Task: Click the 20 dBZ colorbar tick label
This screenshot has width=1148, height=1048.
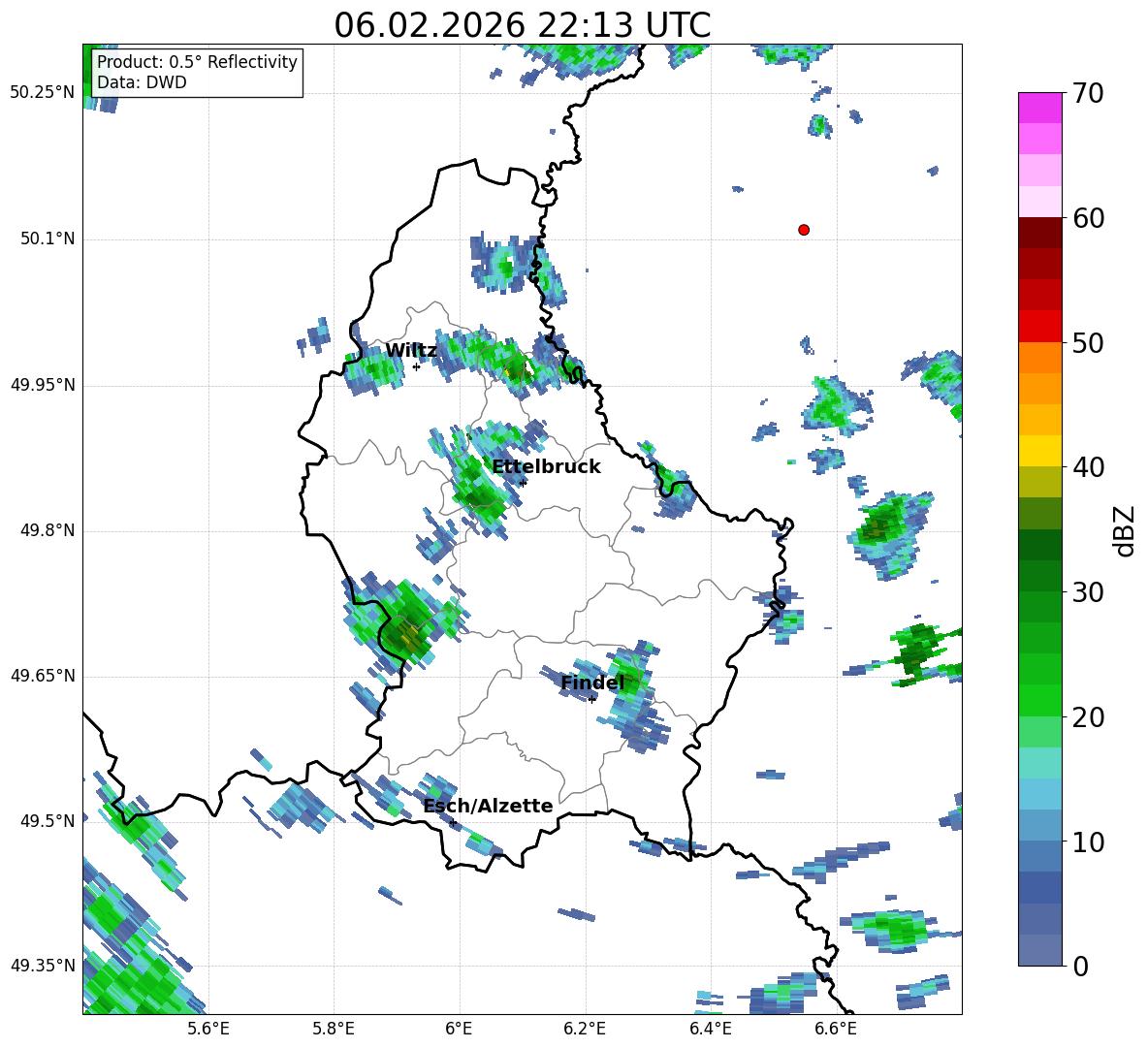Action: click(x=1088, y=717)
